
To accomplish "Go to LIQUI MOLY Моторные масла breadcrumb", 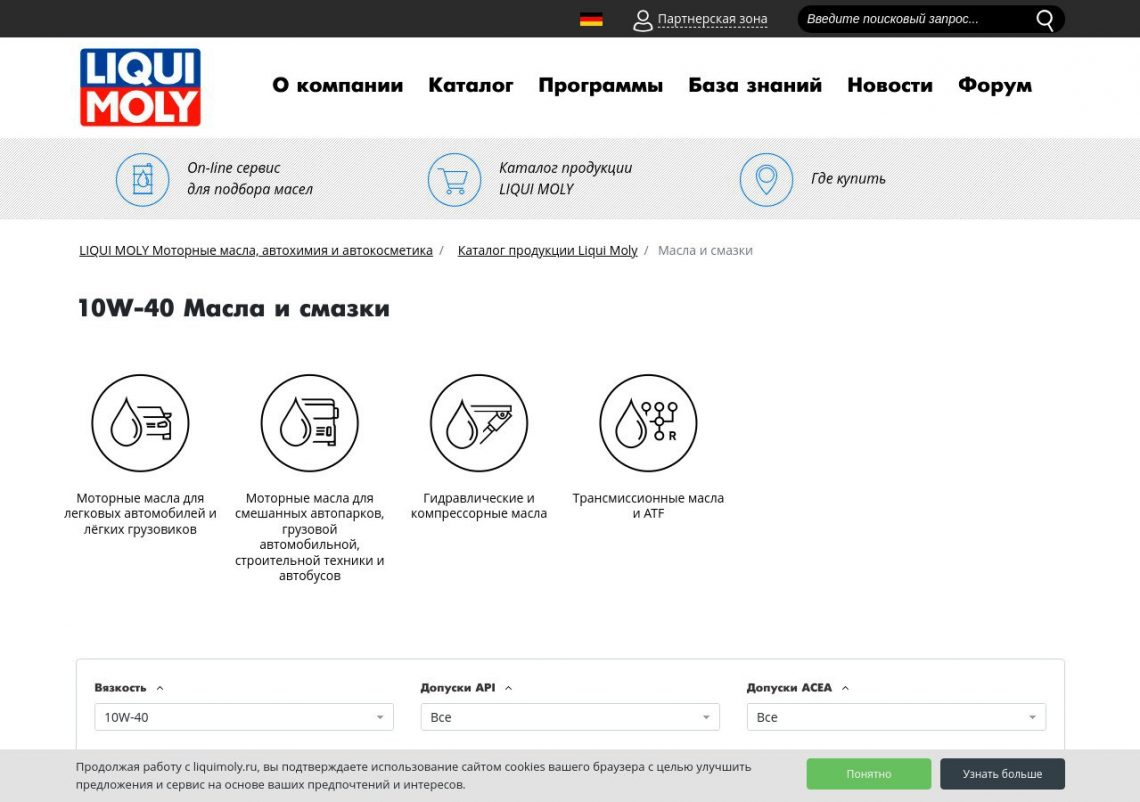I will click(256, 250).
